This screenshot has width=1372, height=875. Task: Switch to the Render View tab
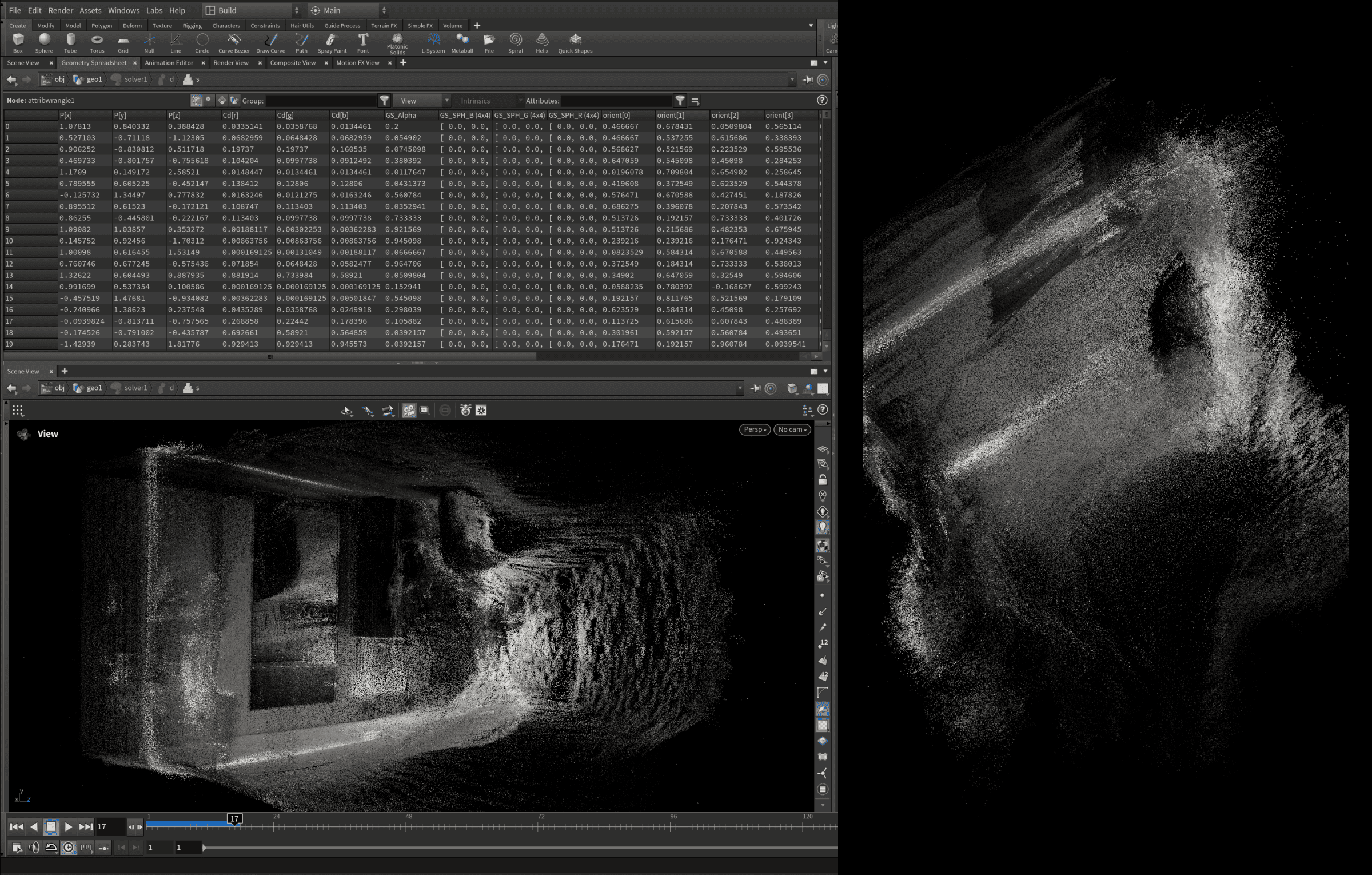tap(230, 63)
